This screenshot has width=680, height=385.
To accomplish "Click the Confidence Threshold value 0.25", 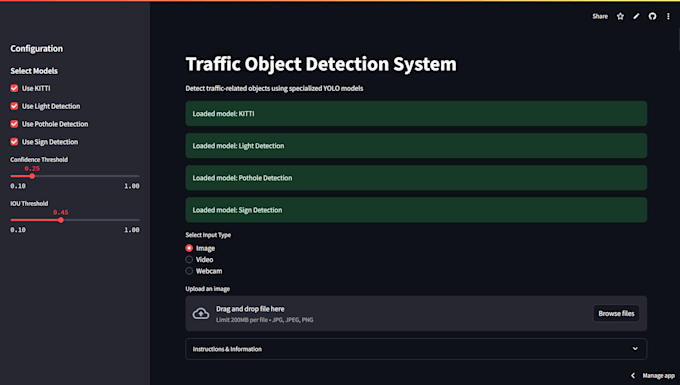I will [32, 168].
